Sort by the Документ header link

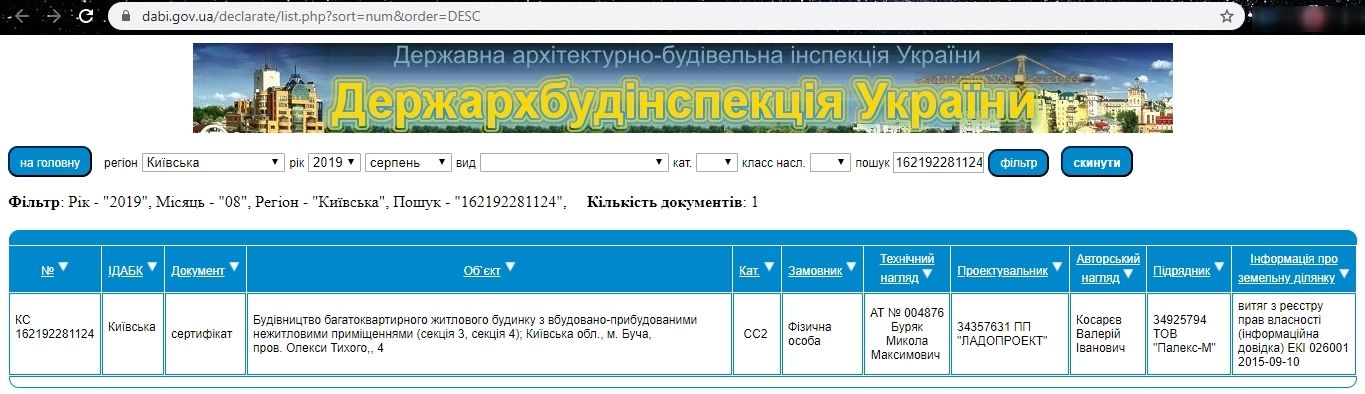[197, 270]
